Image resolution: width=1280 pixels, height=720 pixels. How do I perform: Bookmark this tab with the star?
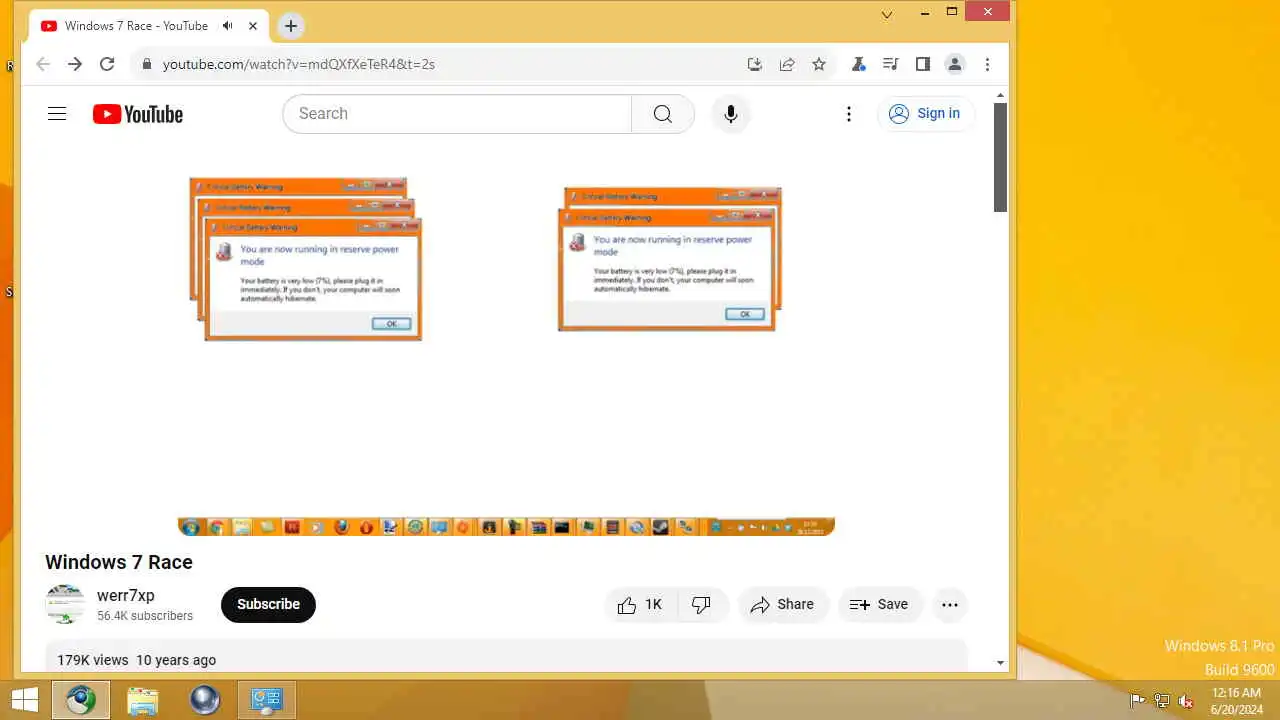click(819, 64)
